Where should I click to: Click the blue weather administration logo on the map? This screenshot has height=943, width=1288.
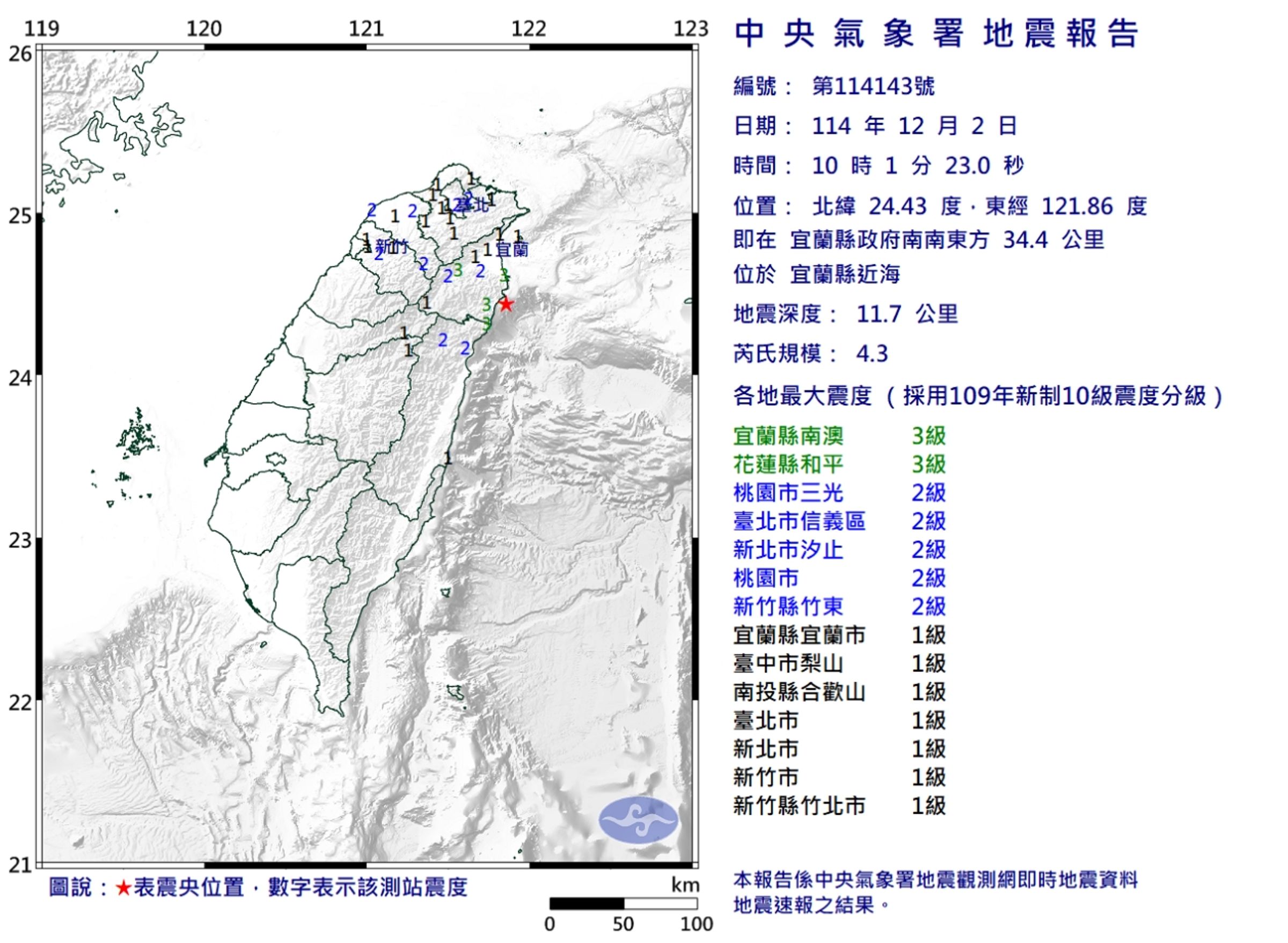pyautogui.click(x=639, y=820)
